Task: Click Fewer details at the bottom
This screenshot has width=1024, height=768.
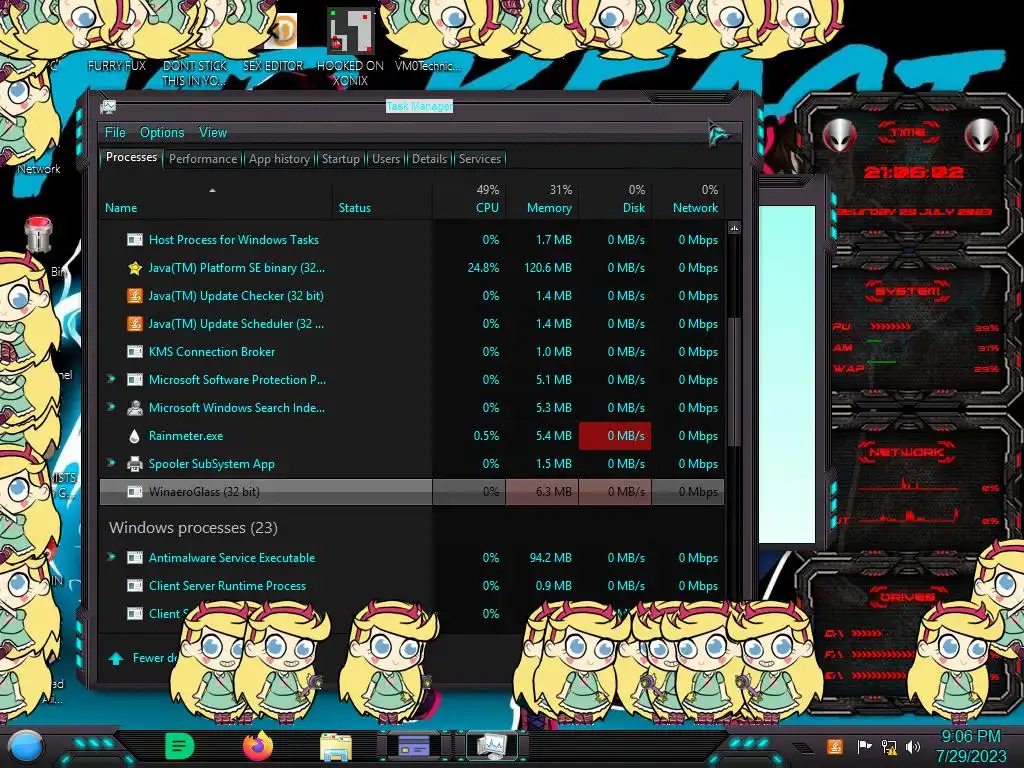Action: click(144, 658)
